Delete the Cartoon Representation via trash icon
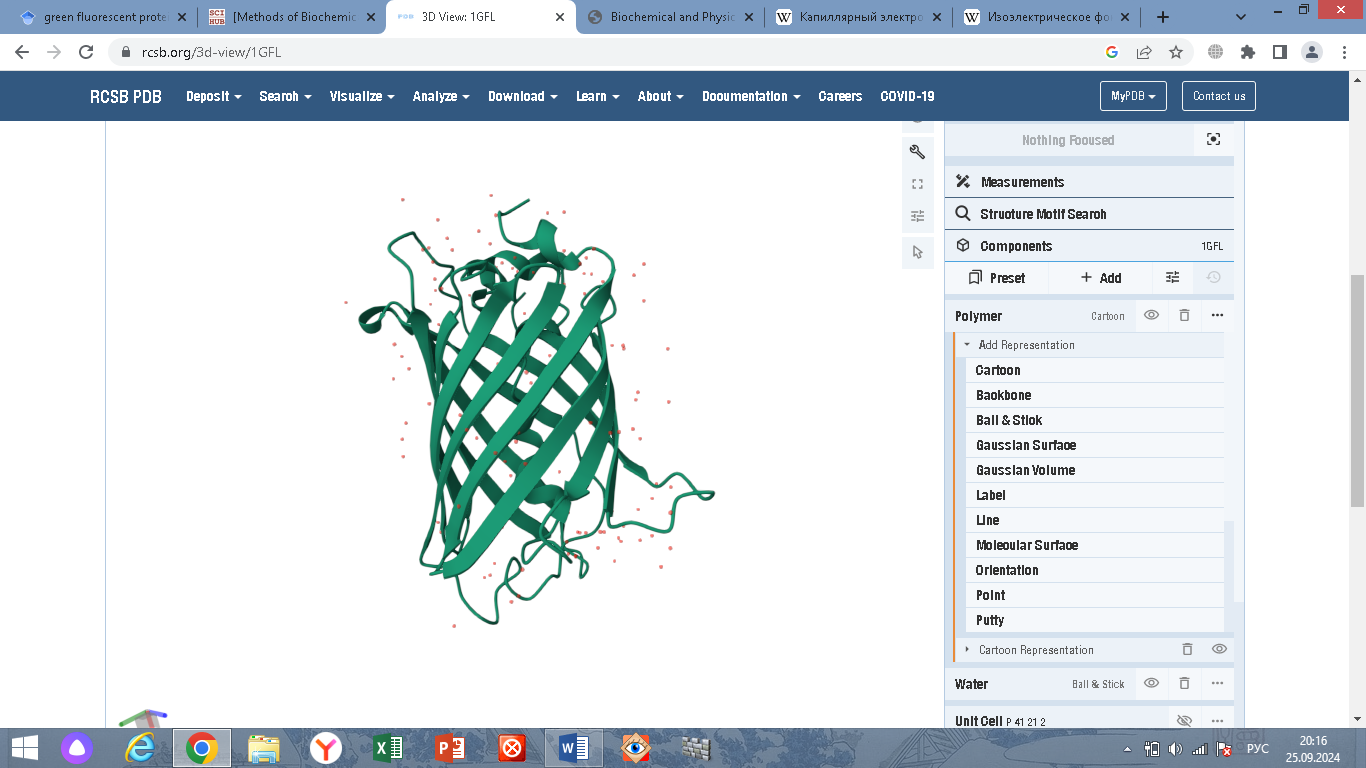 click(x=1187, y=649)
